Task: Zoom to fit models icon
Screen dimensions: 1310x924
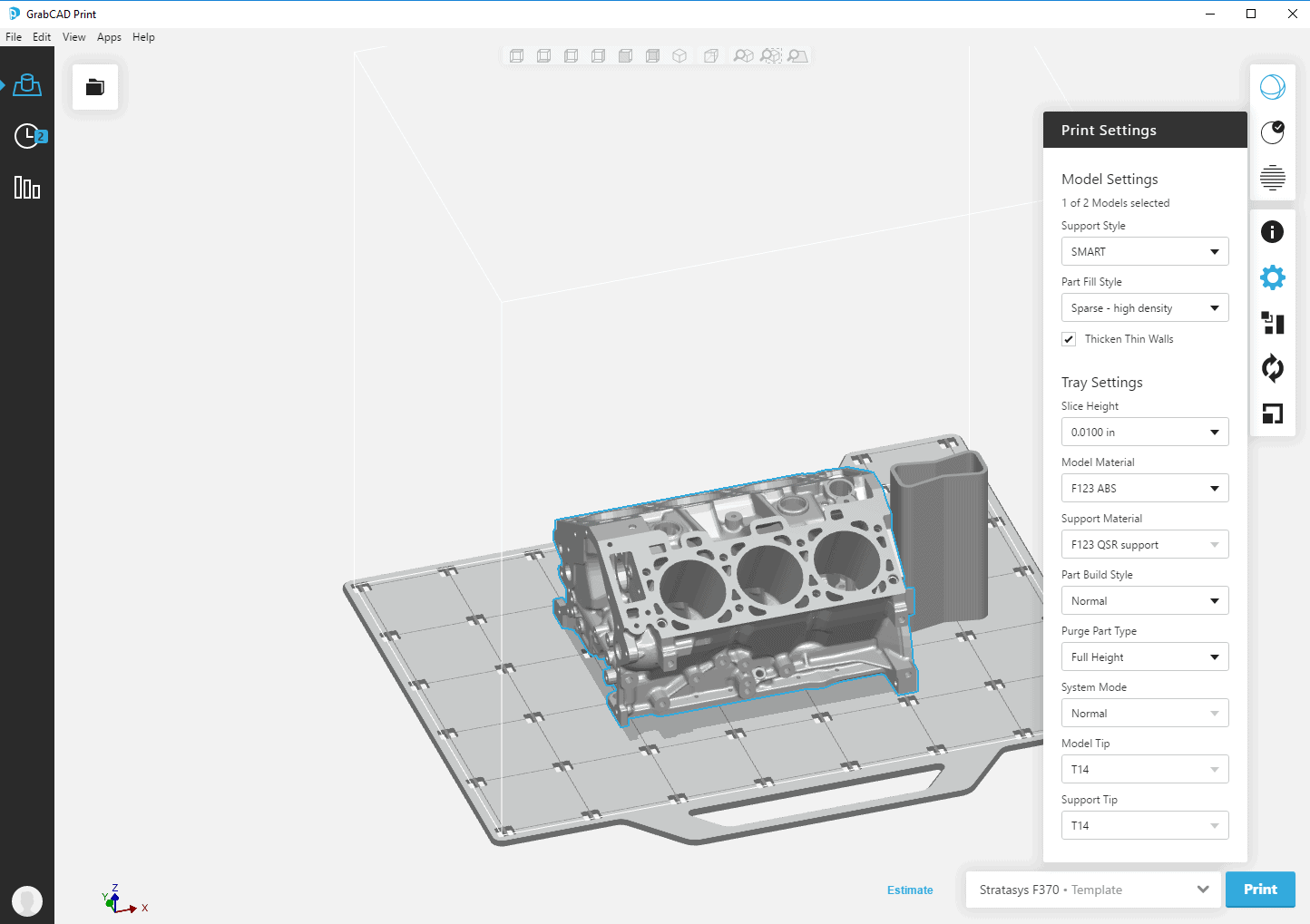Action: [743, 56]
